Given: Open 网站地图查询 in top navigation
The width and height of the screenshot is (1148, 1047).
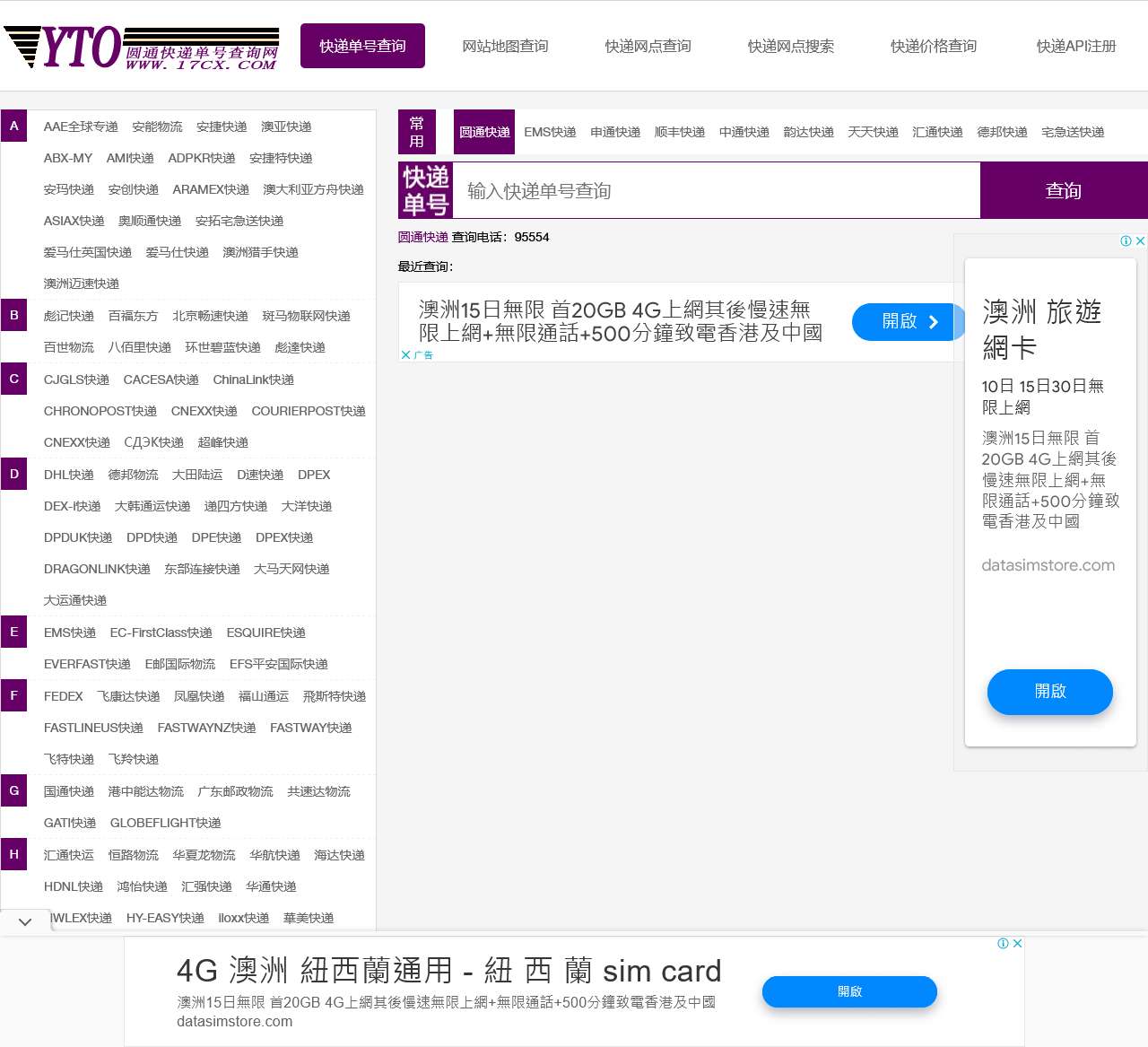Looking at the screenshot, I should point(505,46).
